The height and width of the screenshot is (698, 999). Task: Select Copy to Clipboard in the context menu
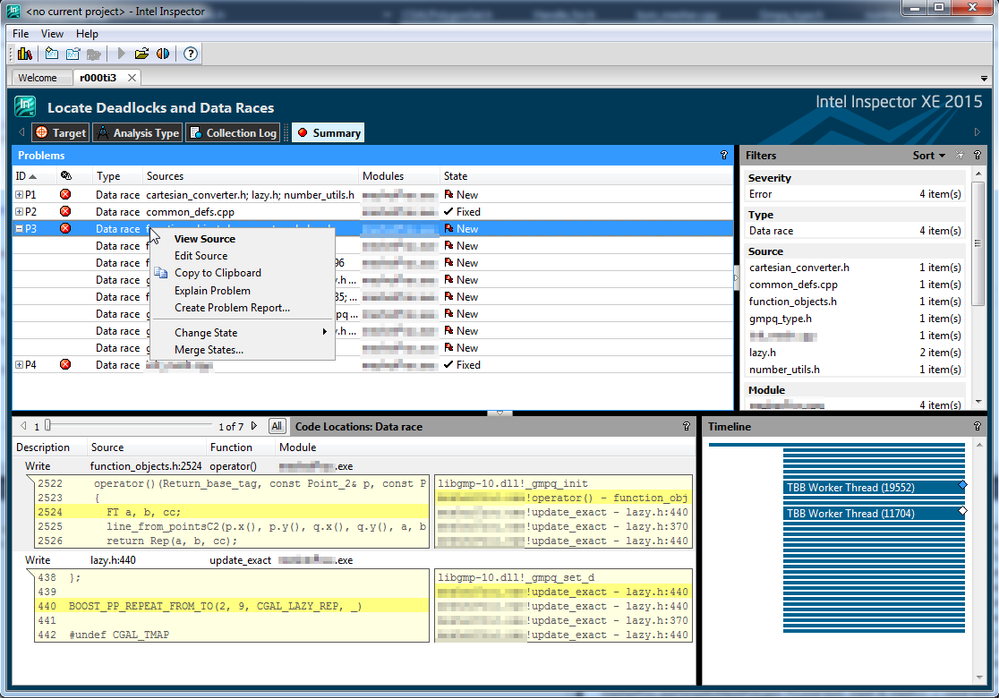[x=242, y=273]
